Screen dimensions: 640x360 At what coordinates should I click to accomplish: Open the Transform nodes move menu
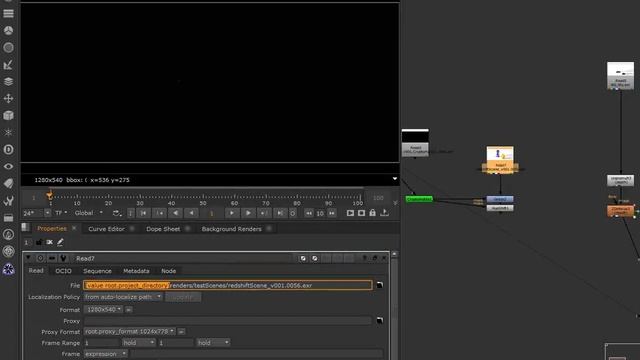[x=8, y=98]
